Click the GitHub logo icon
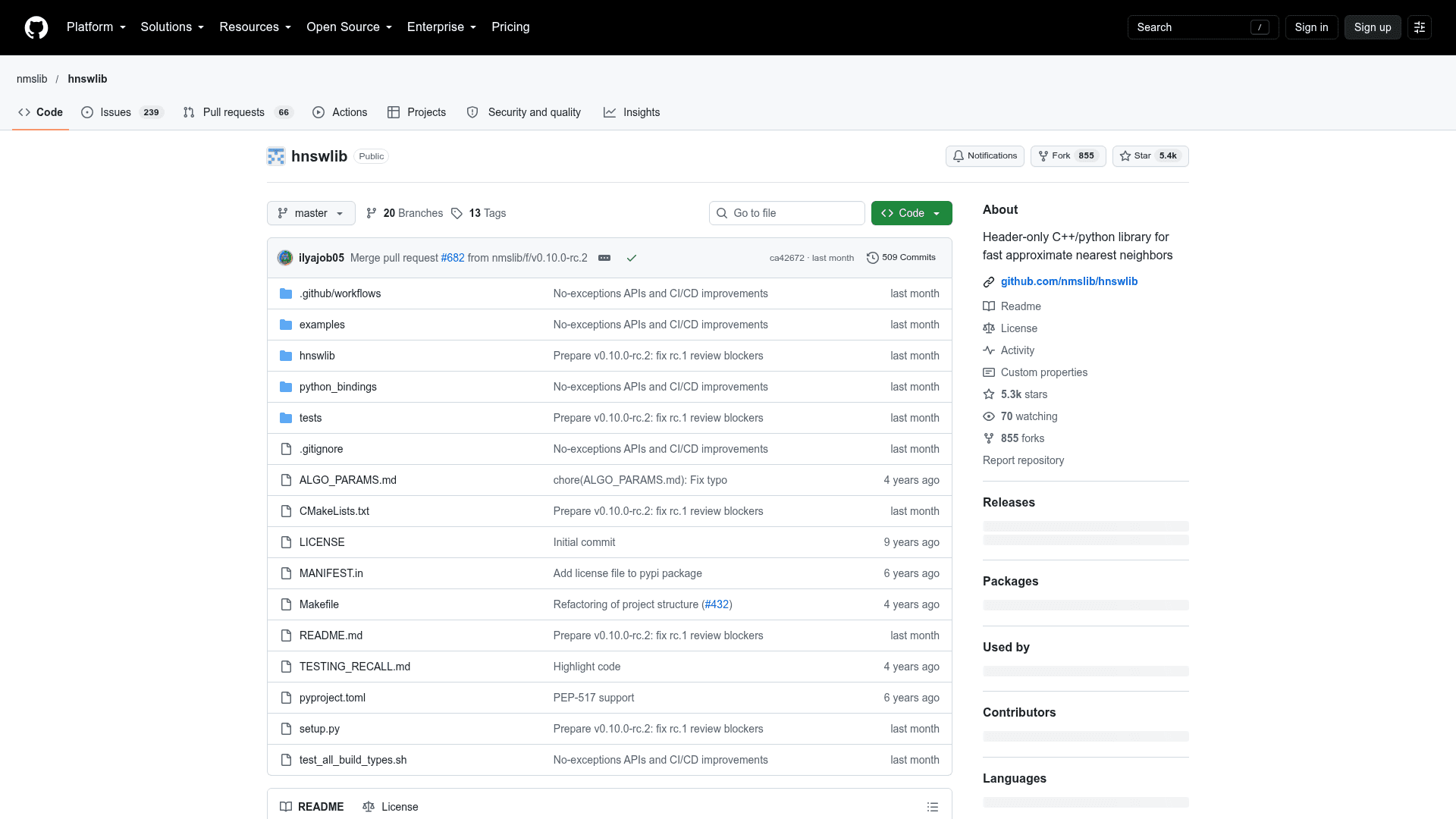The height and width of the screenshot is (819, 1456). tap(36, 27)
